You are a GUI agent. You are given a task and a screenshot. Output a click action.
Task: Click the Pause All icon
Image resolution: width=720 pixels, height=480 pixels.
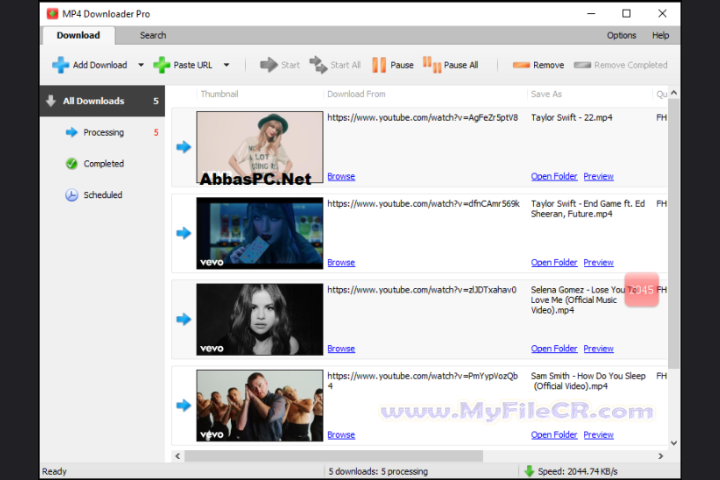pyautogui.click(x=432, y=65)
